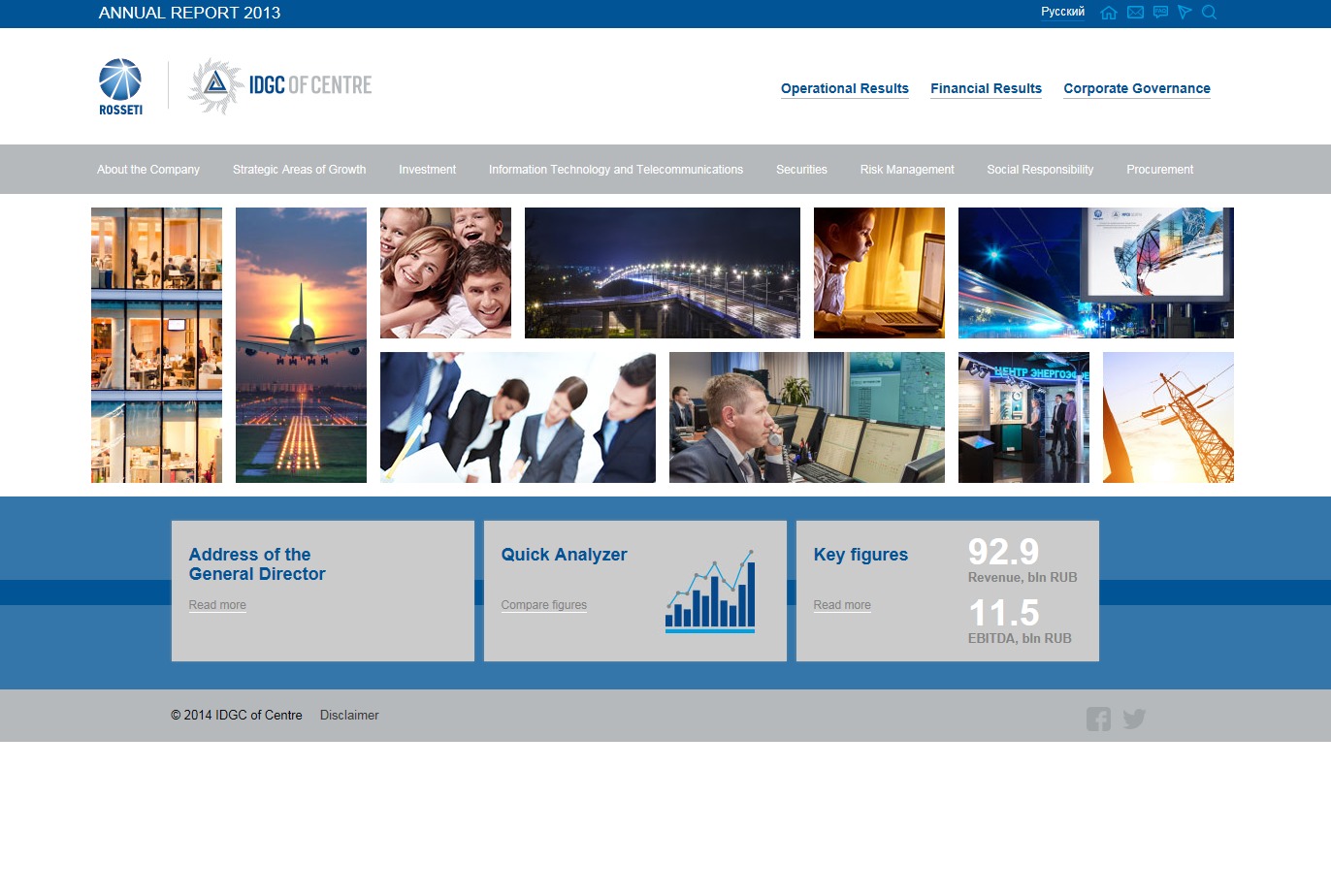Select About the Company menu item
Viewport: 1331px width, 896px height.
(148, 170)
